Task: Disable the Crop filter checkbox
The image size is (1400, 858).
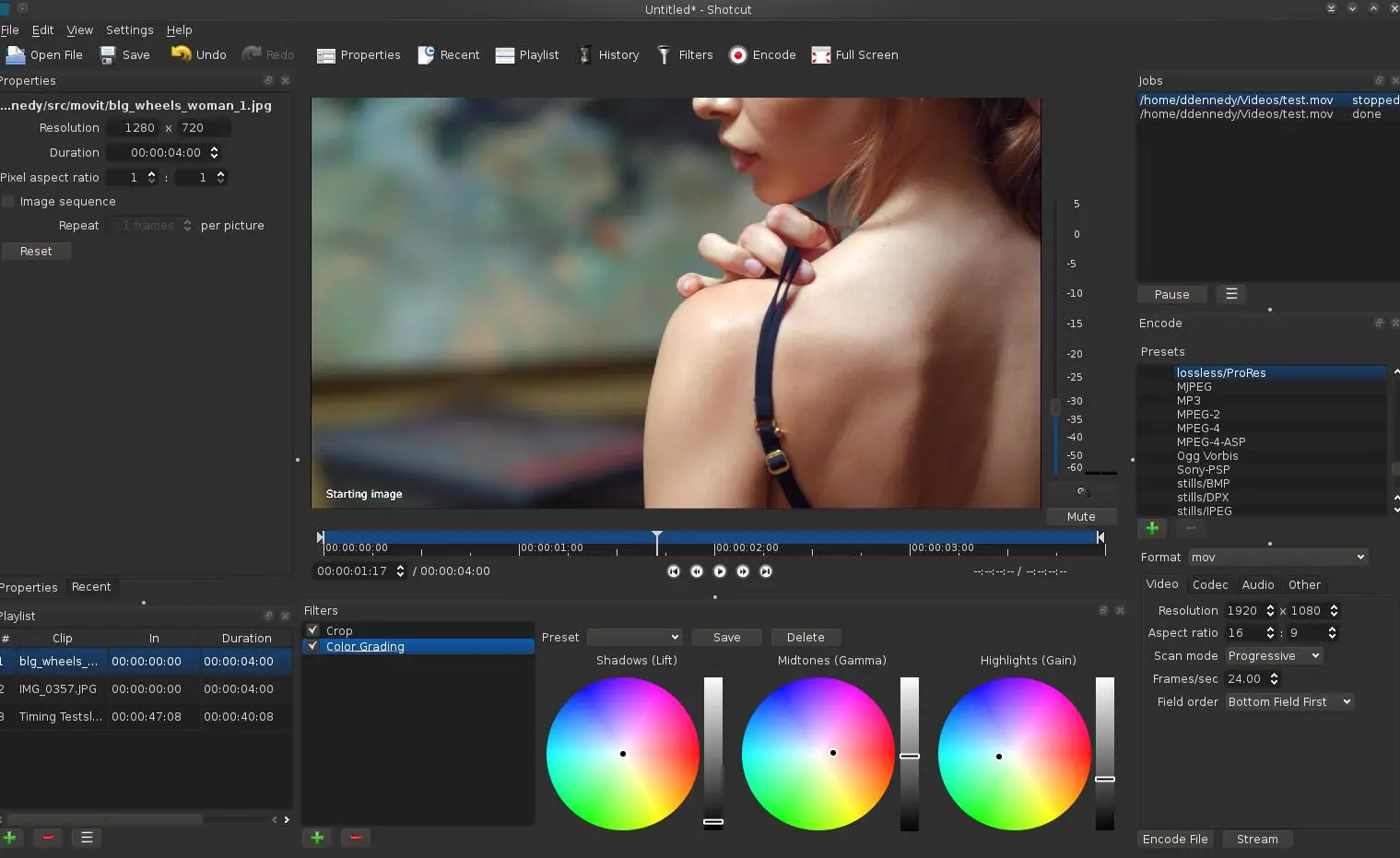Action: 314,630
